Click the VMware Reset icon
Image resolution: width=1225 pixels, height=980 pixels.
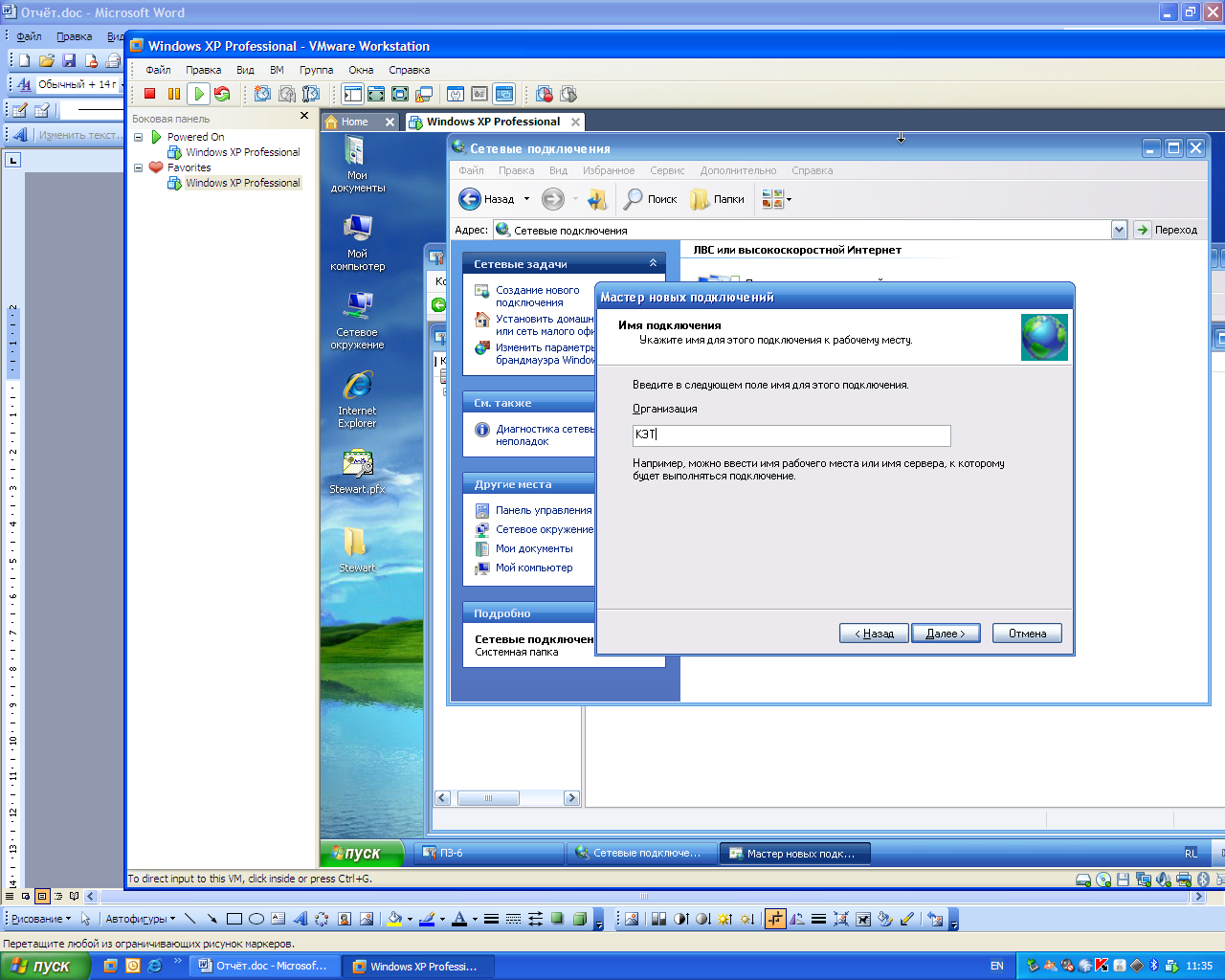coord(222,94)
